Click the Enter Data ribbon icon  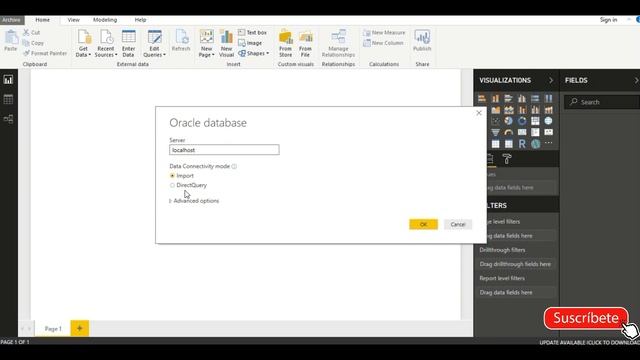tap(129, 43)
